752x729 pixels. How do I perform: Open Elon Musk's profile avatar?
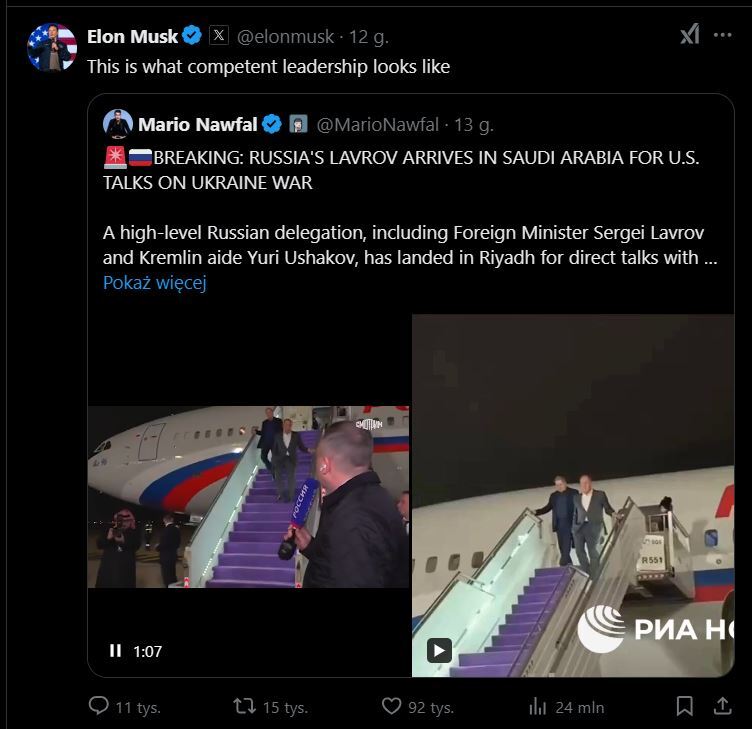click(x=52, y=47)
